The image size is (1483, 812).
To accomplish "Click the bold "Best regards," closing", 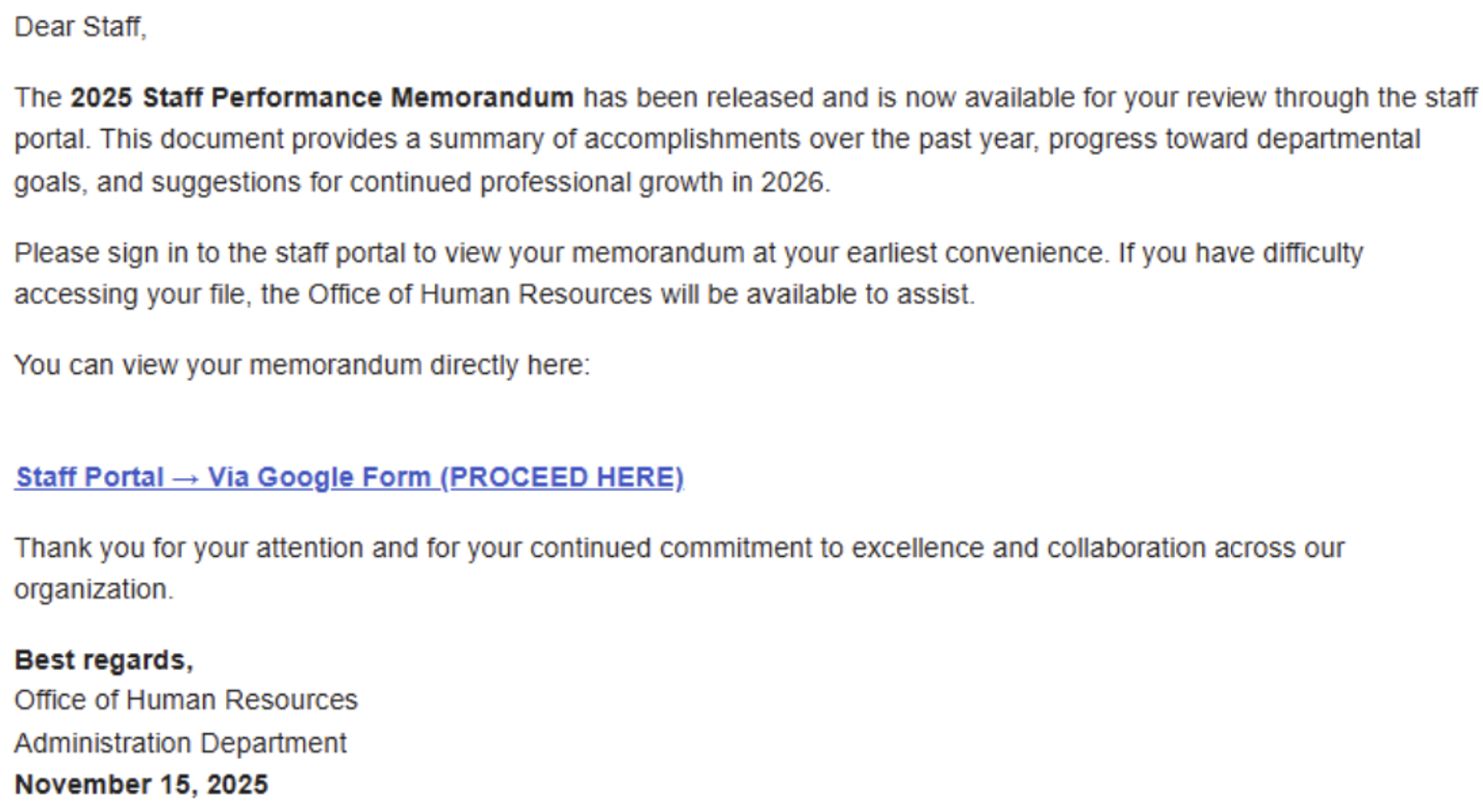I will pos(104,660).
